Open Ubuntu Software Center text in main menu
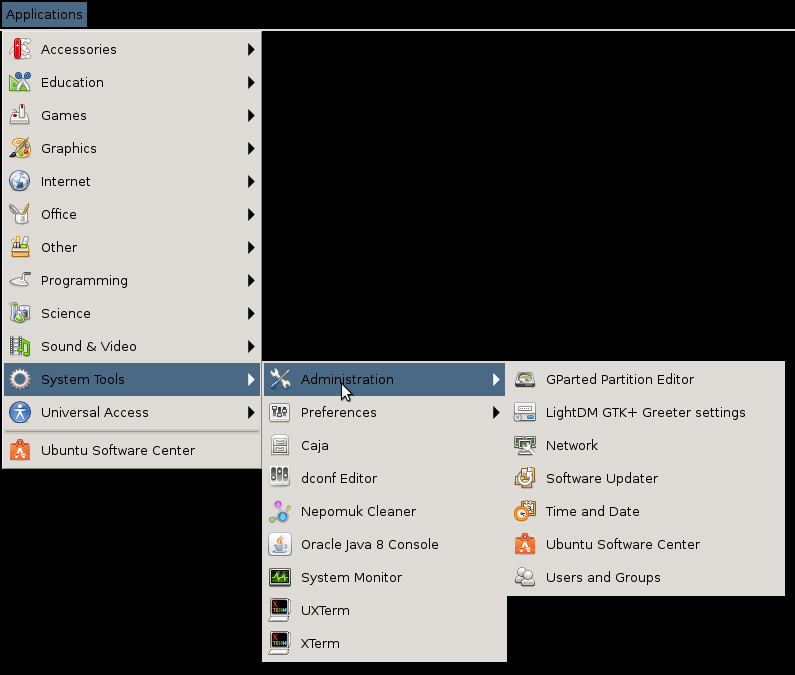This screenshot has width=795, height=675. [118, 450]
